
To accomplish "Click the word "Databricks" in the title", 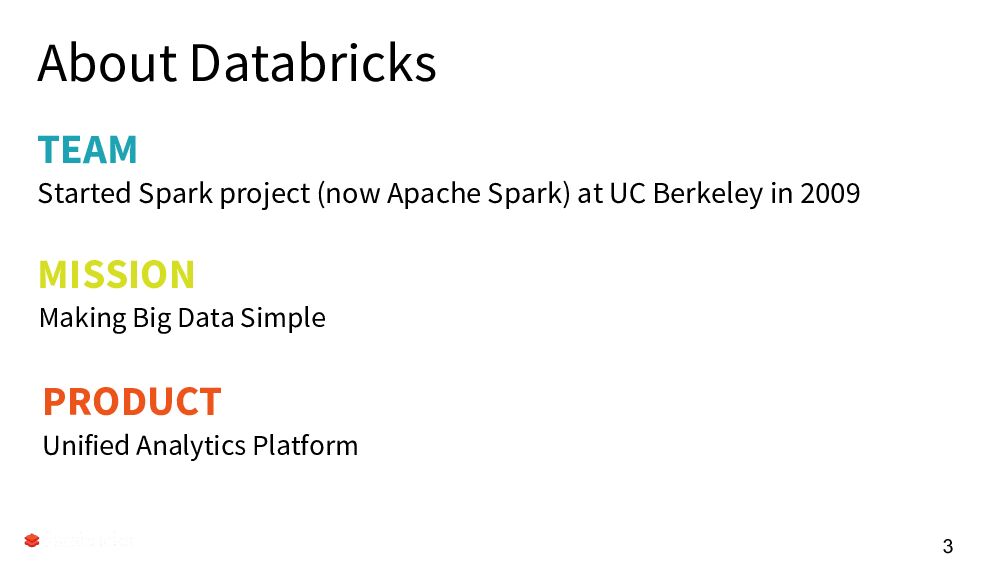I will [312, 63].
